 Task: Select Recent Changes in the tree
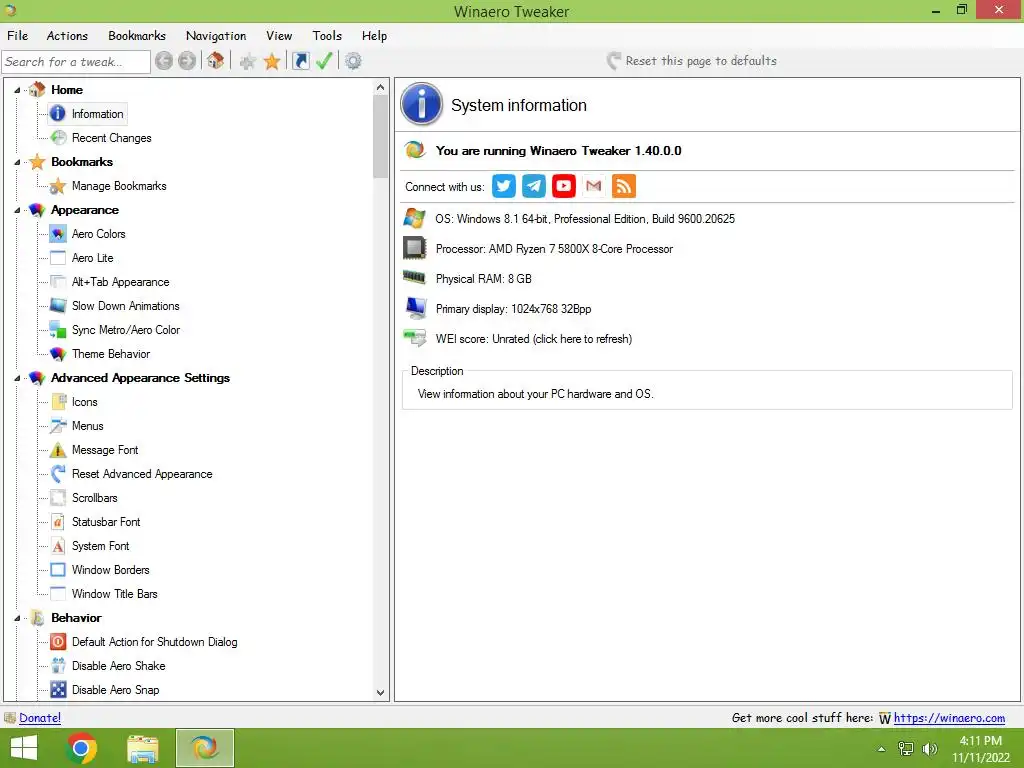pyautogui.click(x=112, y=138)
